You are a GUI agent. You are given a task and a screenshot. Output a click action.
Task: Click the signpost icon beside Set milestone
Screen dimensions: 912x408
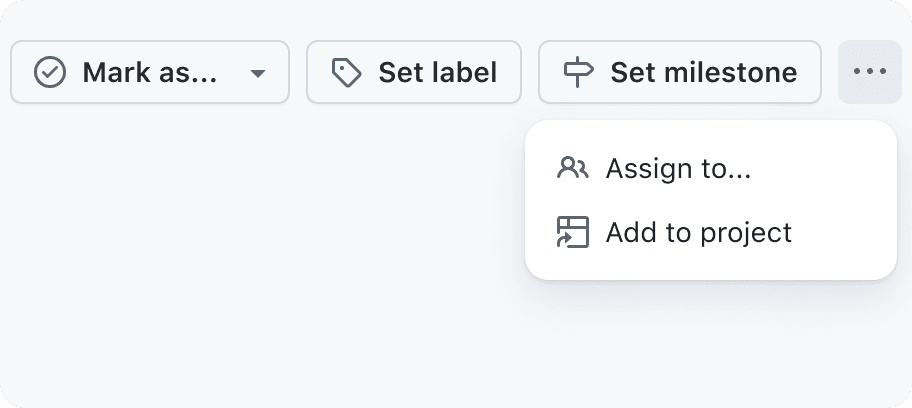pos(579,72)
